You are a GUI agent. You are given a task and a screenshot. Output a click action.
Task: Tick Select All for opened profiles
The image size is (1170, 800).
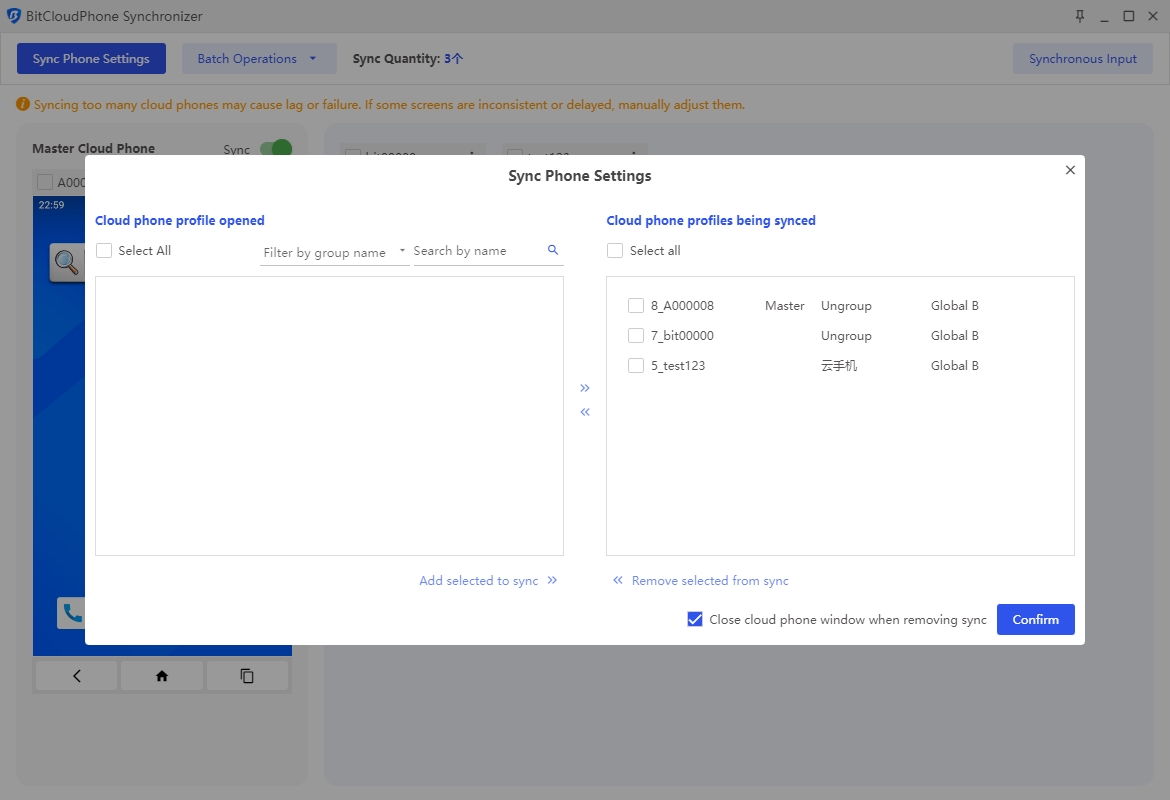pyautogui.click(x=104, y=251)
